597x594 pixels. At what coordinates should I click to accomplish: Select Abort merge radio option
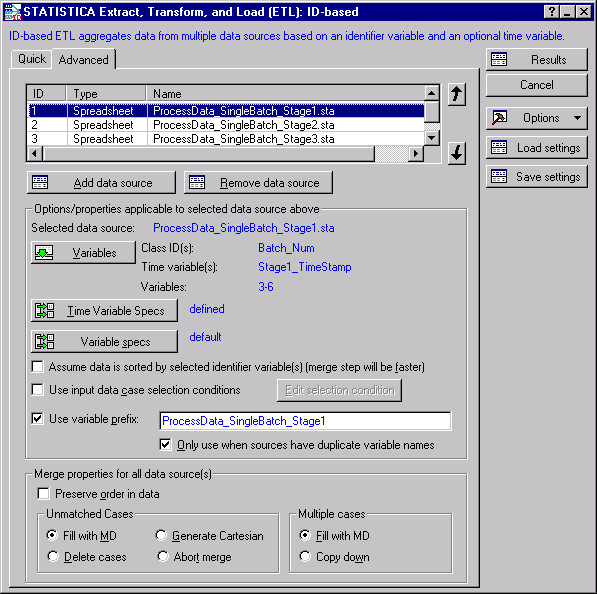pos(163,557)
